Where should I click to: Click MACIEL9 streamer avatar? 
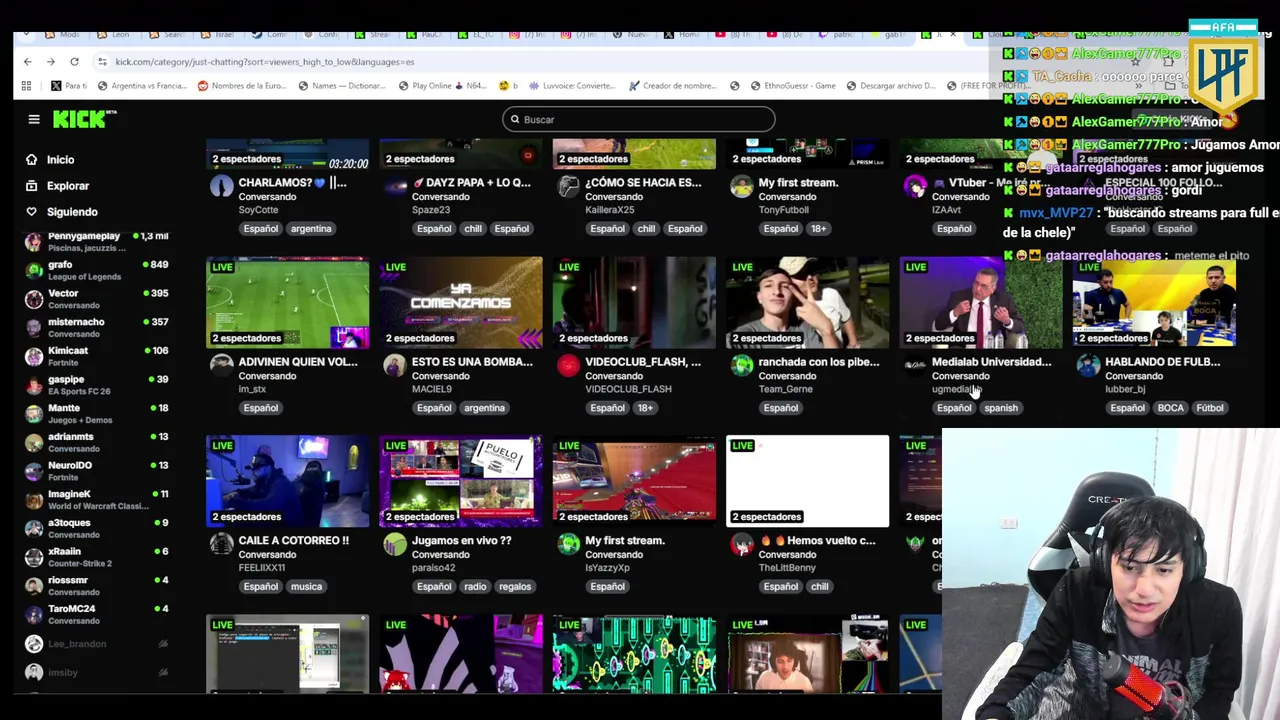(395, 366)
